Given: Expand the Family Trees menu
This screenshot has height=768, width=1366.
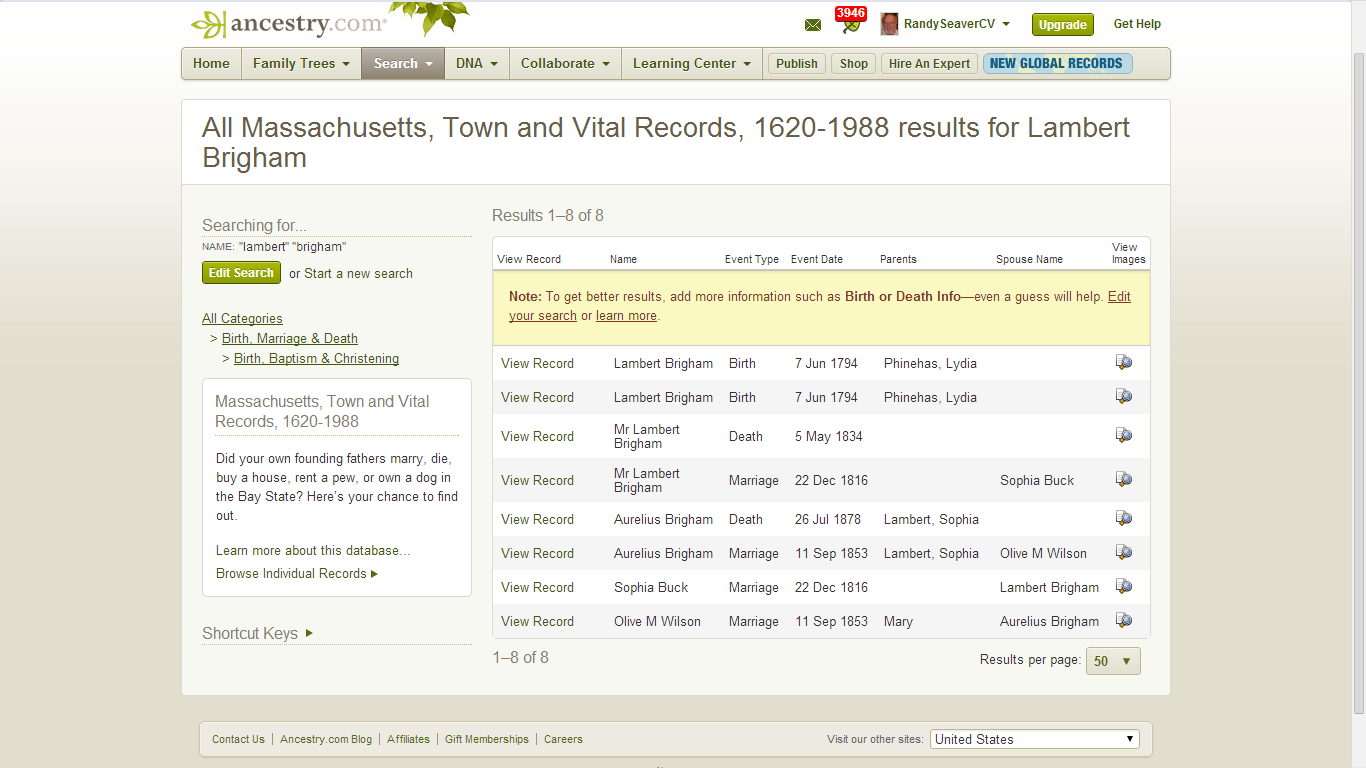Looking at the screenshot, I should 301,63.
